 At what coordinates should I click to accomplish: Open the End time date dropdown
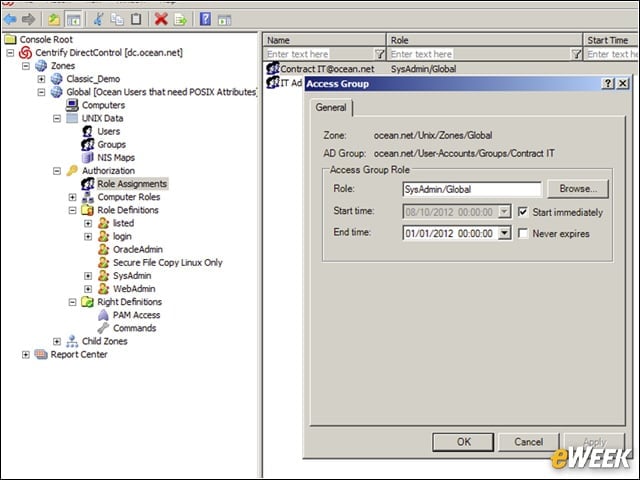(x=504, y=233)
